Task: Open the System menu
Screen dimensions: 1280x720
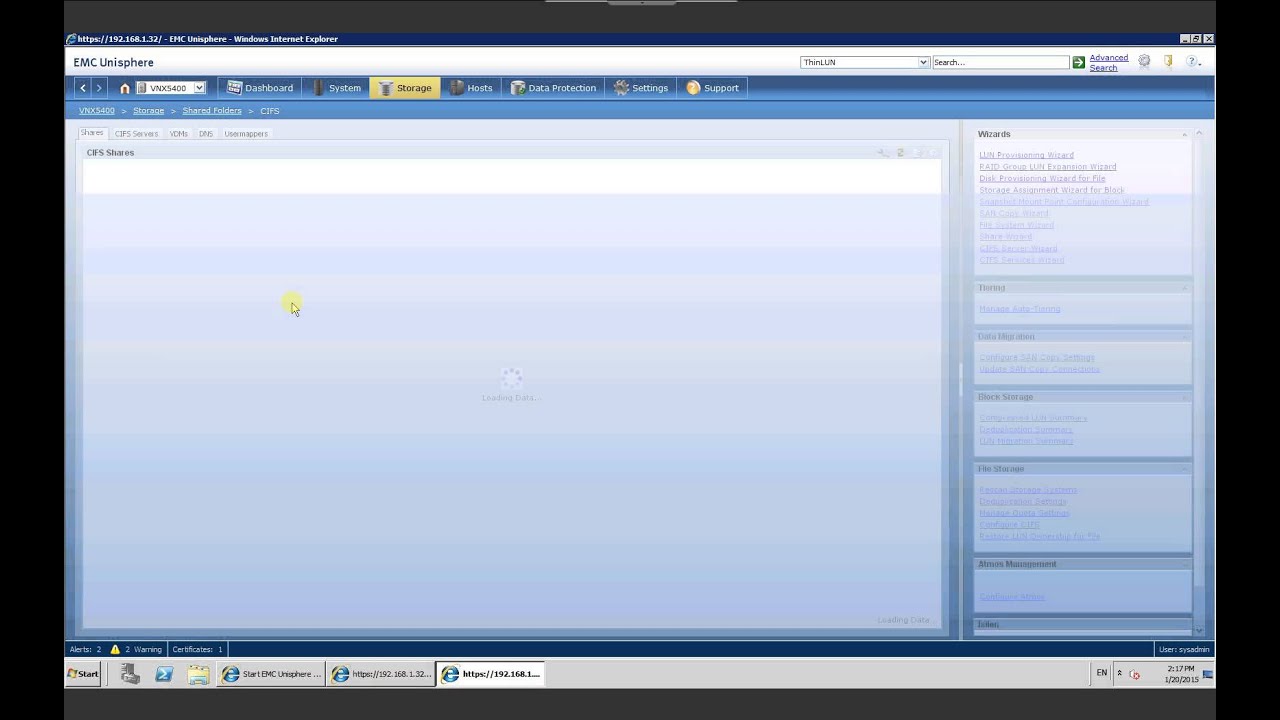Action: [337, 88]
